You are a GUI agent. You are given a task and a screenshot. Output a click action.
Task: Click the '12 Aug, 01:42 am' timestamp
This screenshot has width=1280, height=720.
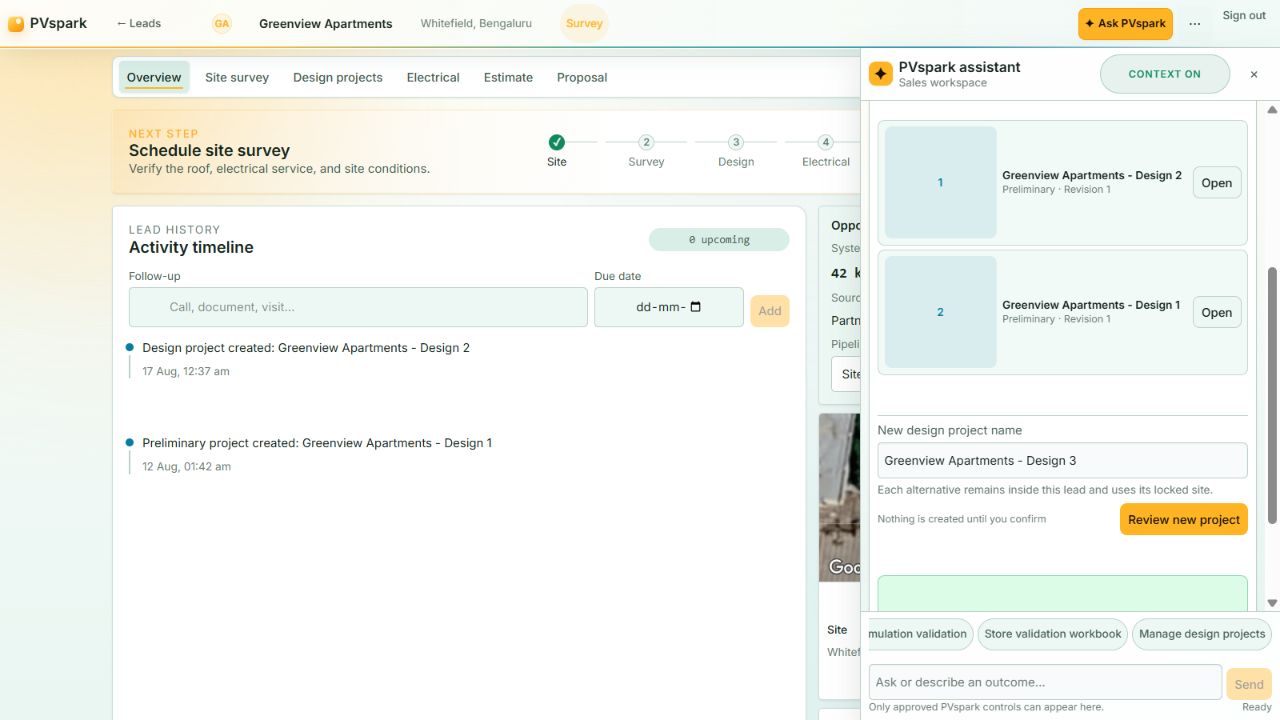186,466
